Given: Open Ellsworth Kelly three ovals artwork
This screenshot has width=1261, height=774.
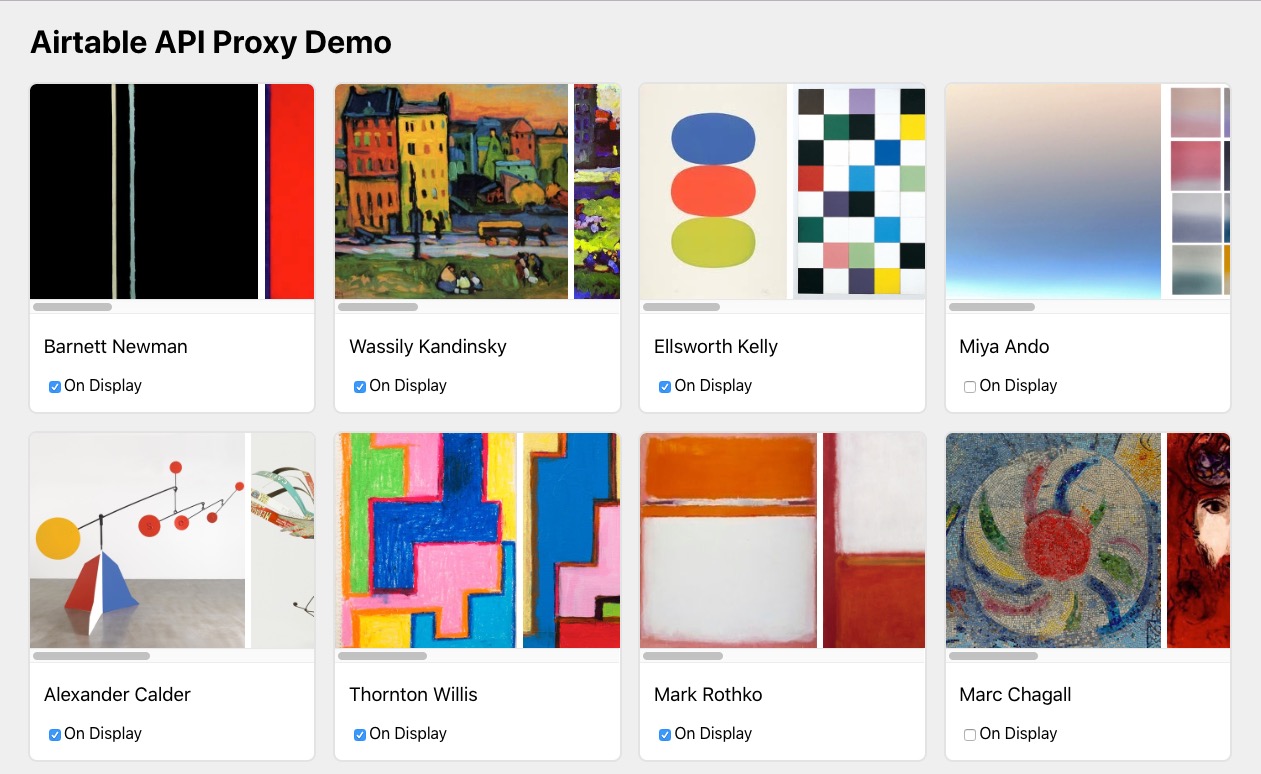Looking at the screenshot, I should tap(713, 191).
